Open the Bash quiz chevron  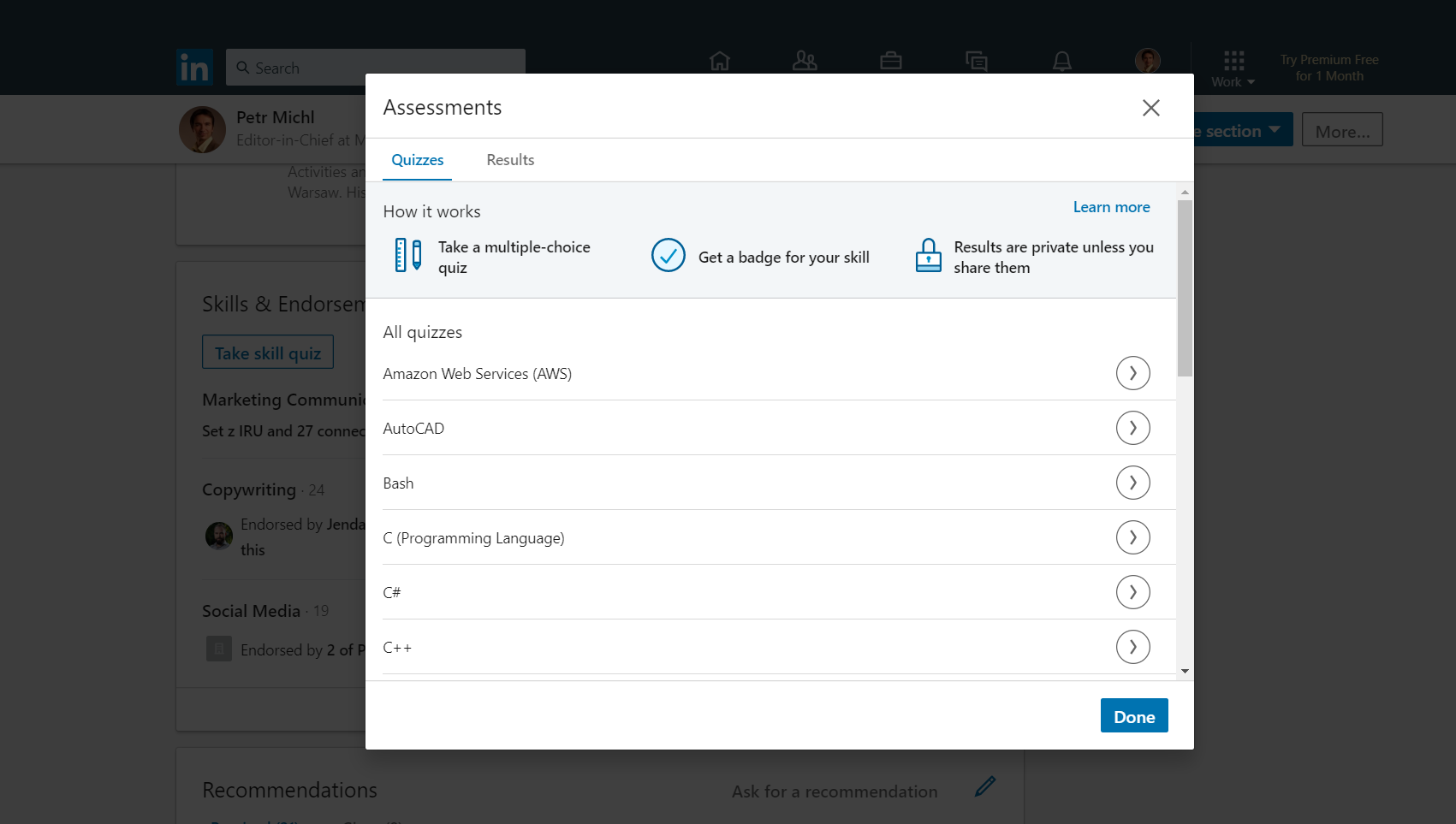pyautogui.click(x=1133, y=483)
